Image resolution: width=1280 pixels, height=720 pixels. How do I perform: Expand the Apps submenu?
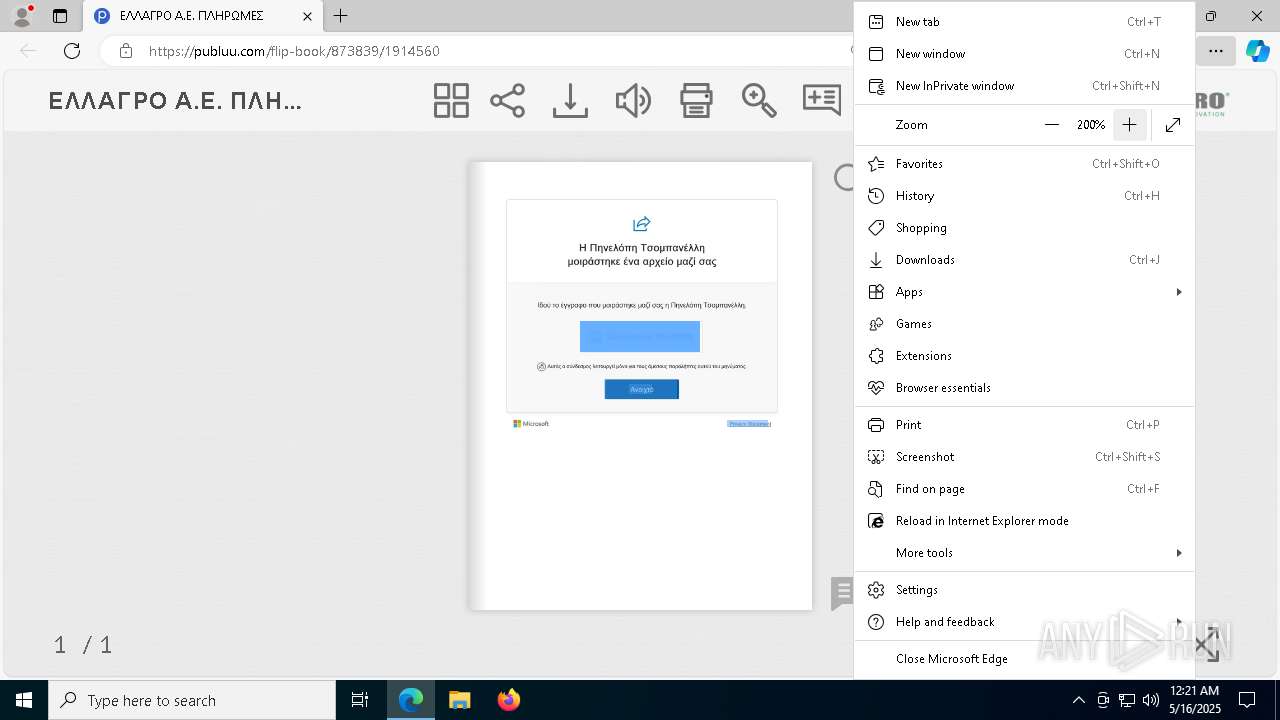coord(1024,292)
